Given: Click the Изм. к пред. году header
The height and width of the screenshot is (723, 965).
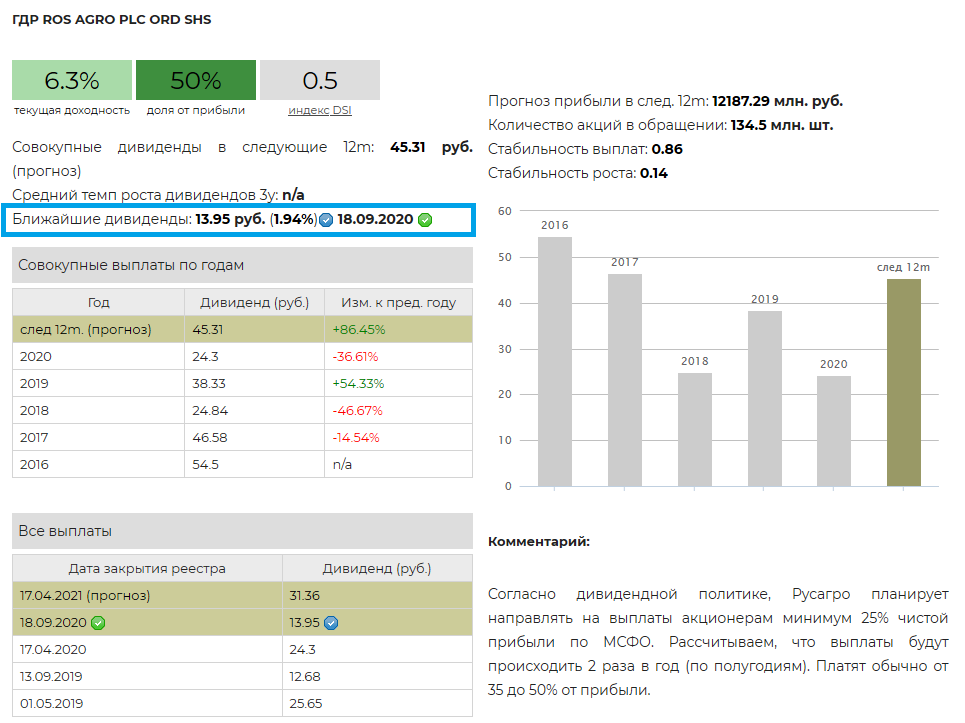Looking at the screenshot, I should pos(398,302).
